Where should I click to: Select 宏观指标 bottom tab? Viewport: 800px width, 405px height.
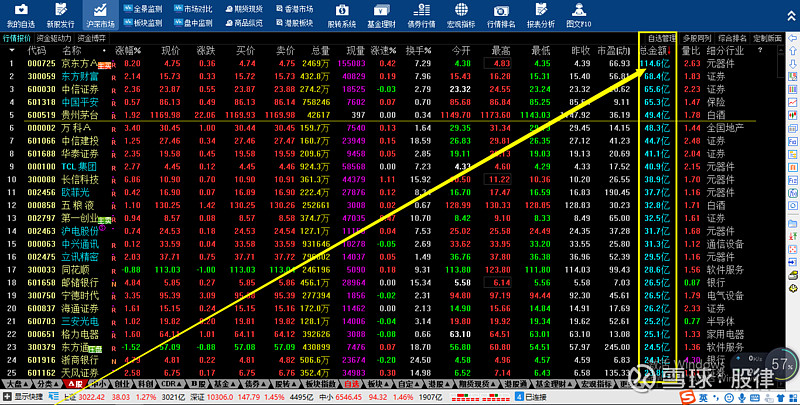click(x=594, y=383)
